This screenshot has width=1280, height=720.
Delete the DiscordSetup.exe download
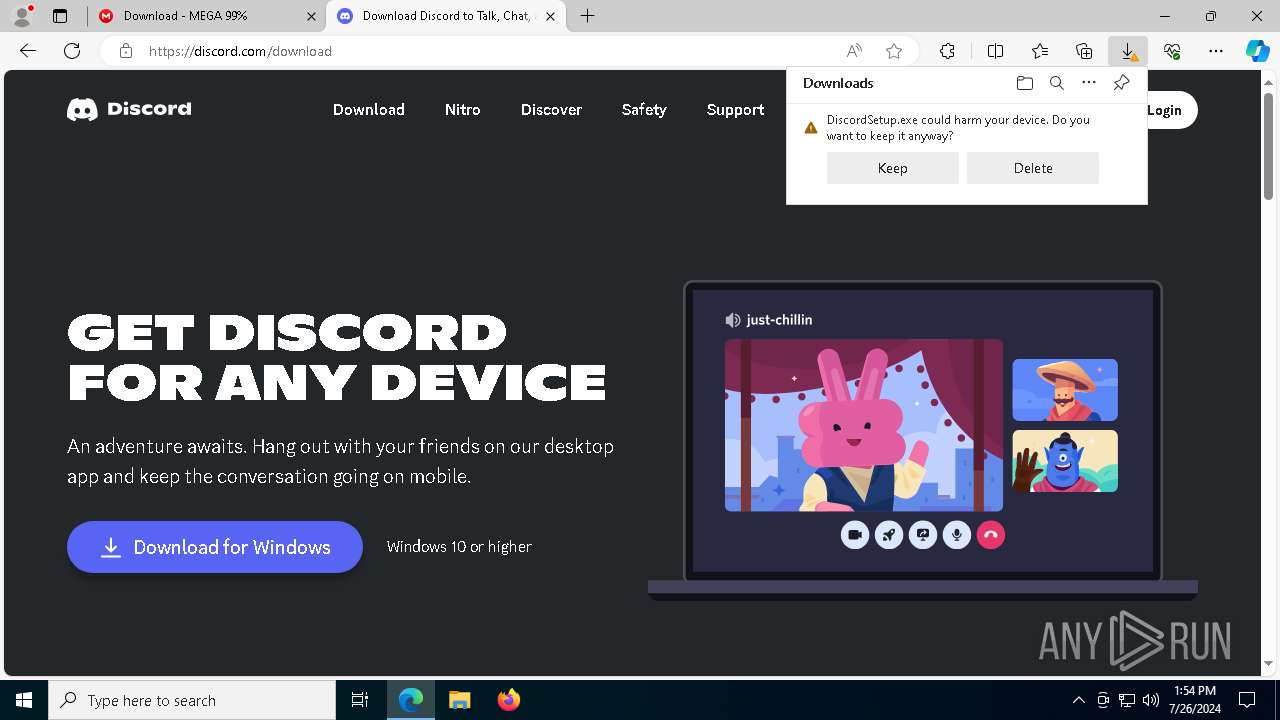[x=1033, y=168]
